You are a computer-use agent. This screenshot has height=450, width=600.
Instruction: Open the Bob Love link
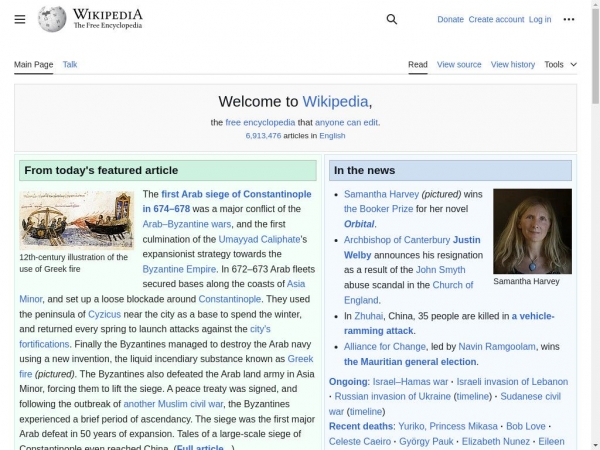(x=526, y=426)
